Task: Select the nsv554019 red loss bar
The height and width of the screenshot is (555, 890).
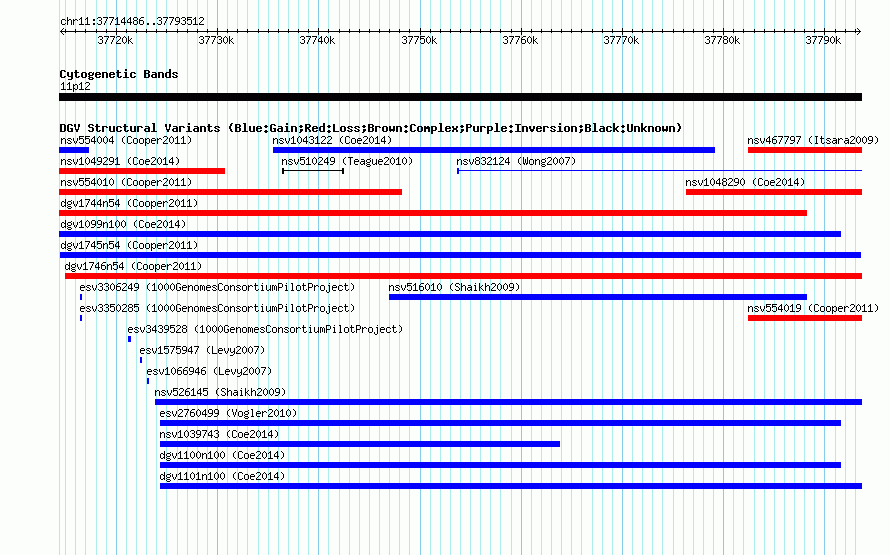Action: (805, 318)
